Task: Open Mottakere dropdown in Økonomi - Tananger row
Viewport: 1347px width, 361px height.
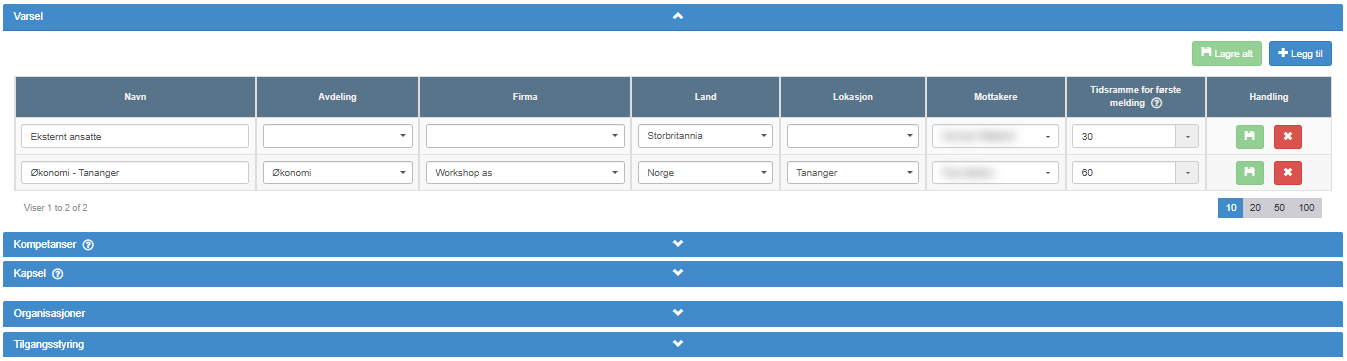Action: [x=996, y=173]
